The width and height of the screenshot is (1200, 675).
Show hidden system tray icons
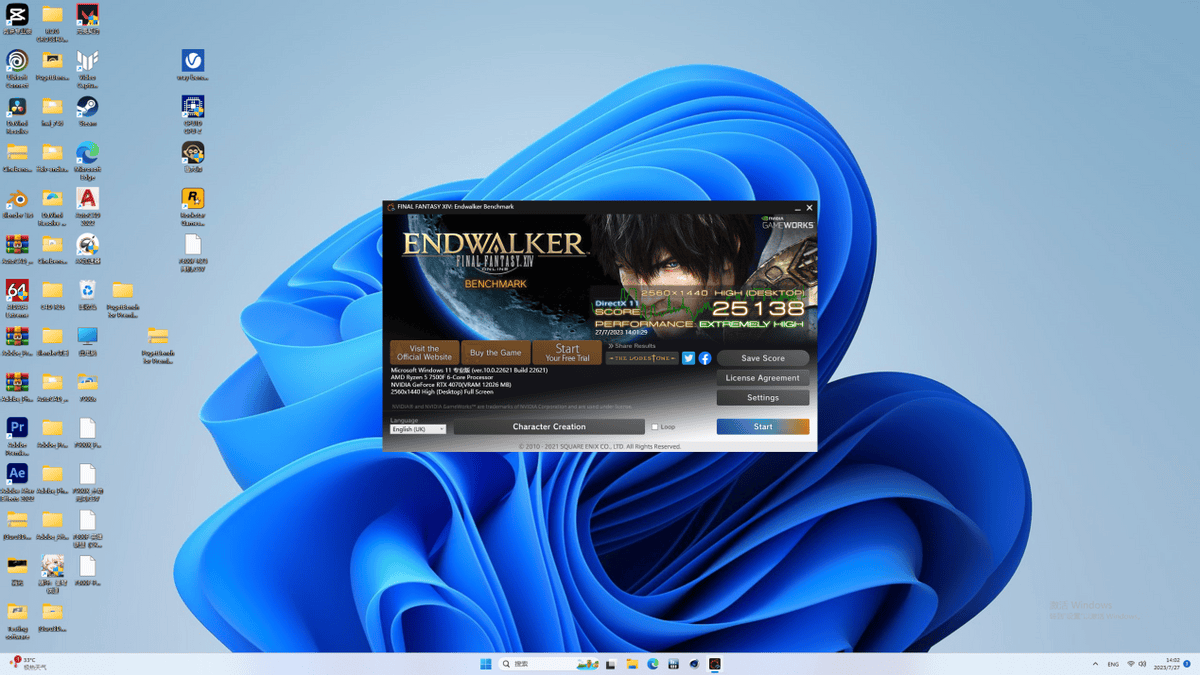(1095, 664)
